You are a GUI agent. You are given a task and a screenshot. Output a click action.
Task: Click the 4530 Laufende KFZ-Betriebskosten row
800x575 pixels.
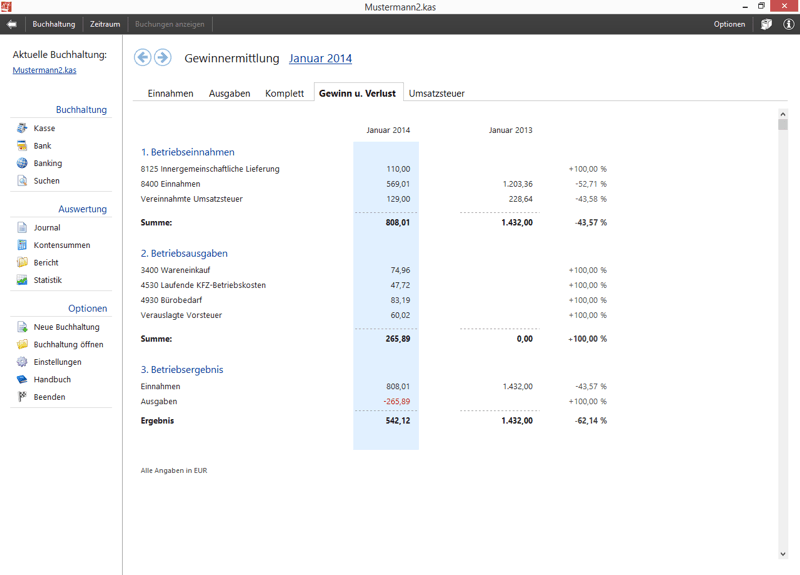pyautogui.click(x=374, y=285)
